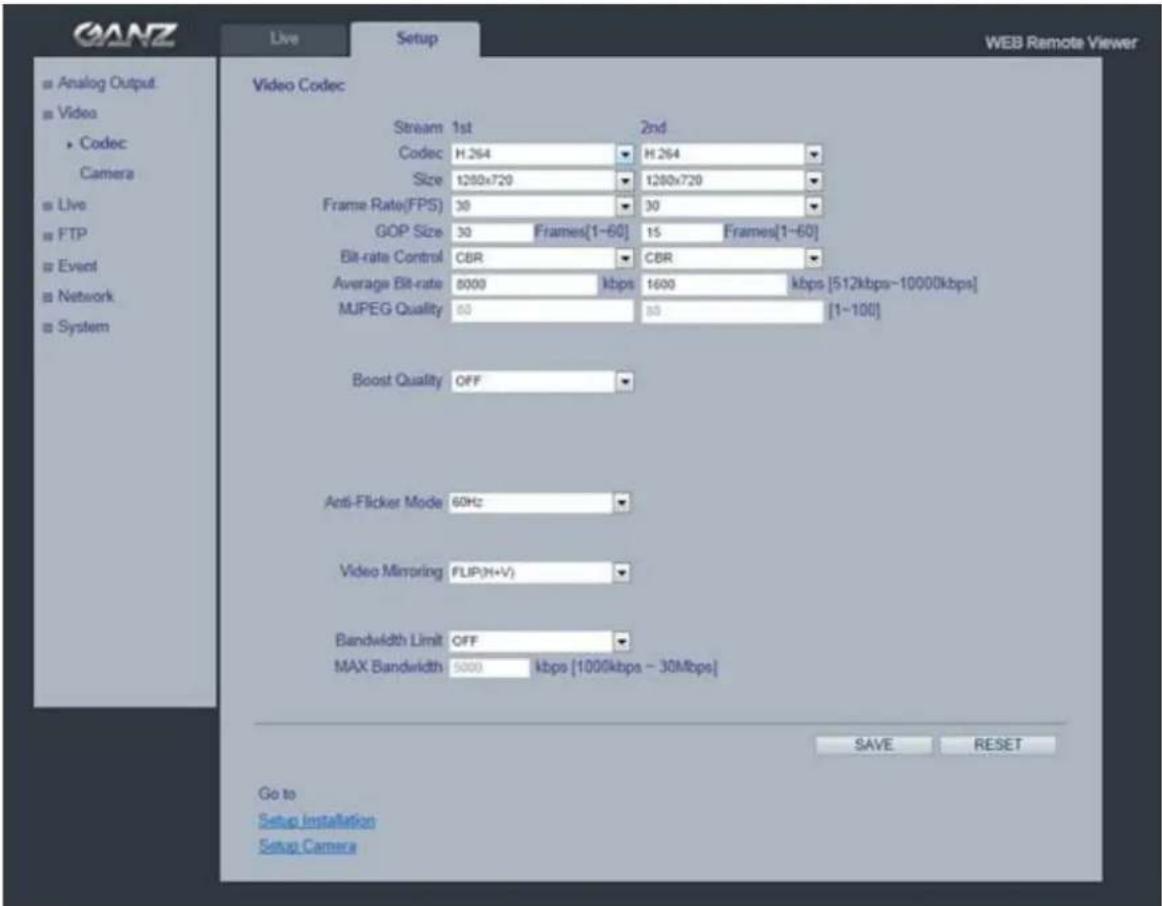Click 1st stream MJPEG Quality field
Image resolution: width=1162 pixels, height=906 pixels.
tap(542, 310)
